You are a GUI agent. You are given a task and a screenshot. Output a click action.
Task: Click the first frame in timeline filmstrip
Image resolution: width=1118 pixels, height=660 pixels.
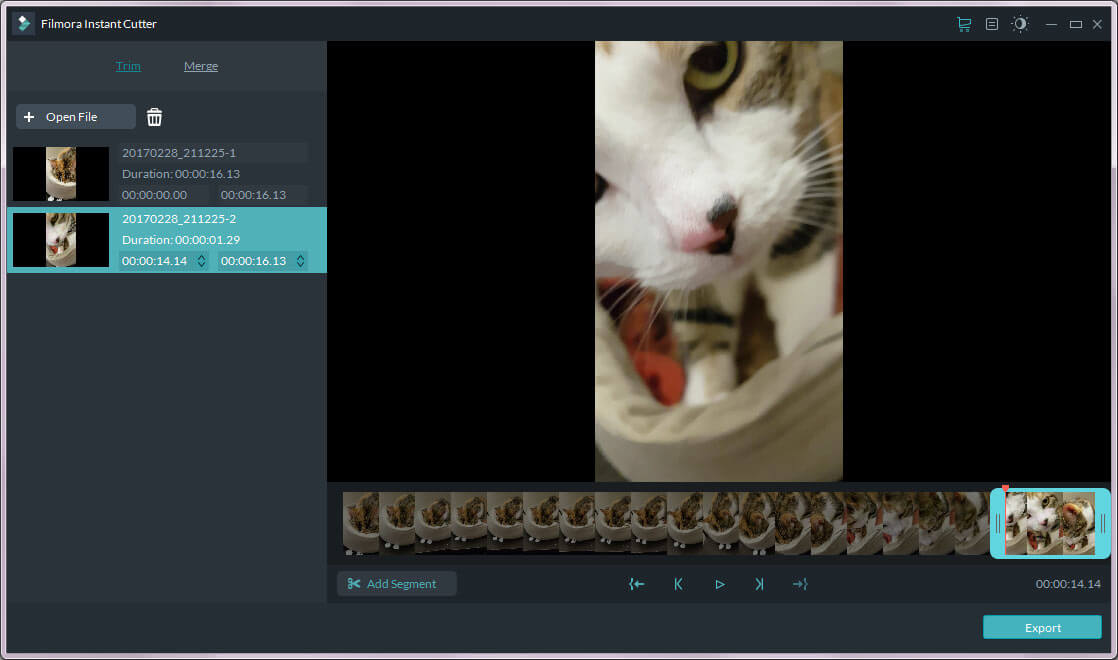point(361,523)
